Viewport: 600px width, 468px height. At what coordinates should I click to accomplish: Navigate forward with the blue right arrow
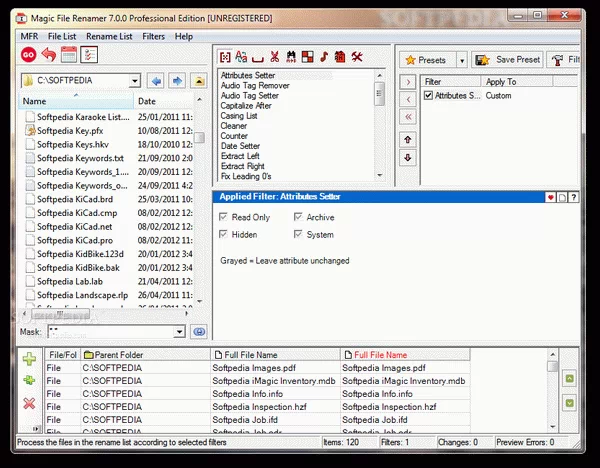(177, 81)
